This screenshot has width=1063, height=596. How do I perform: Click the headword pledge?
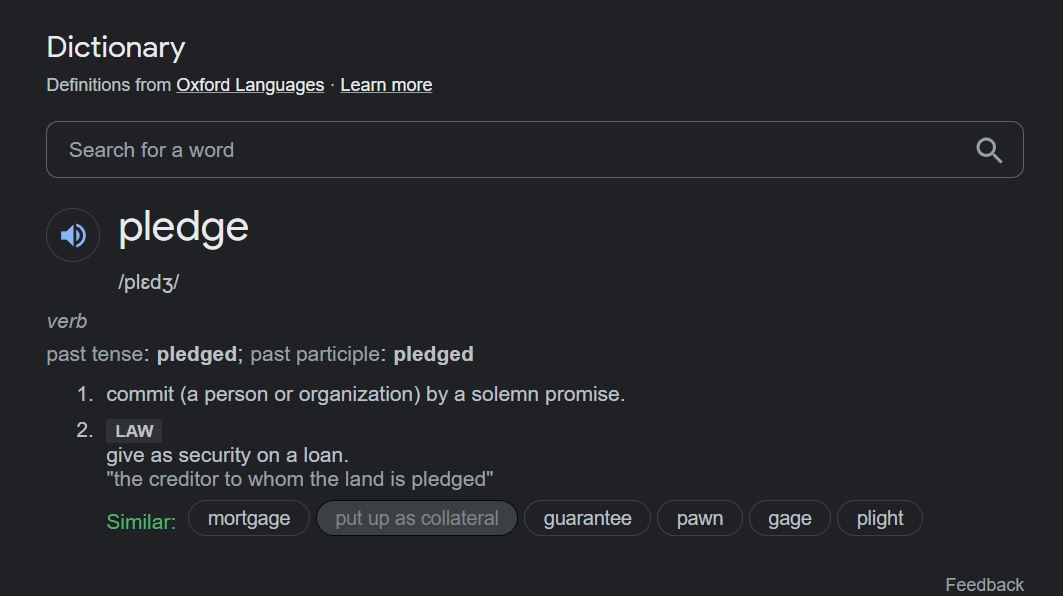click(184, 228)
